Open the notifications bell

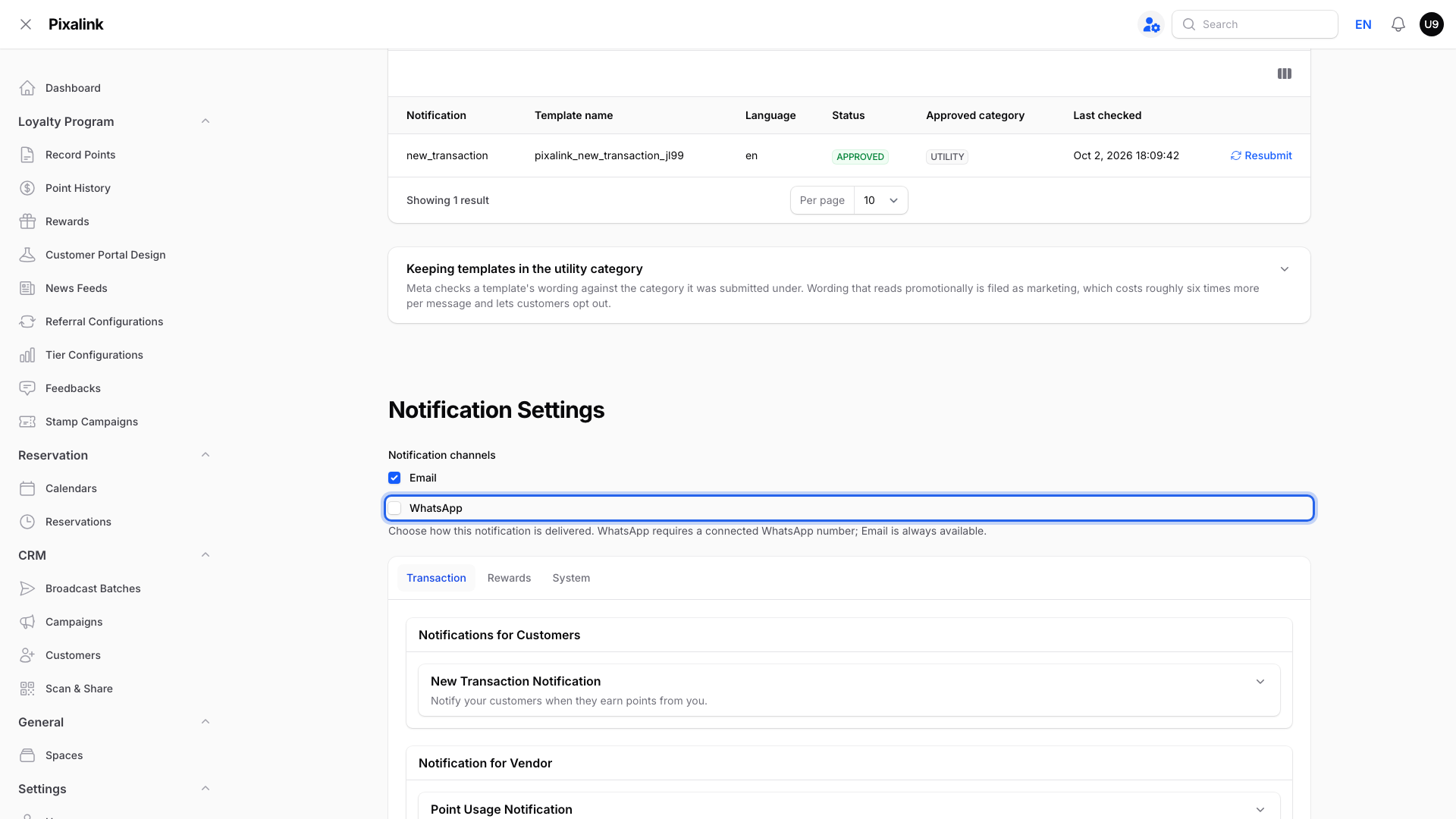point(1398,24)
